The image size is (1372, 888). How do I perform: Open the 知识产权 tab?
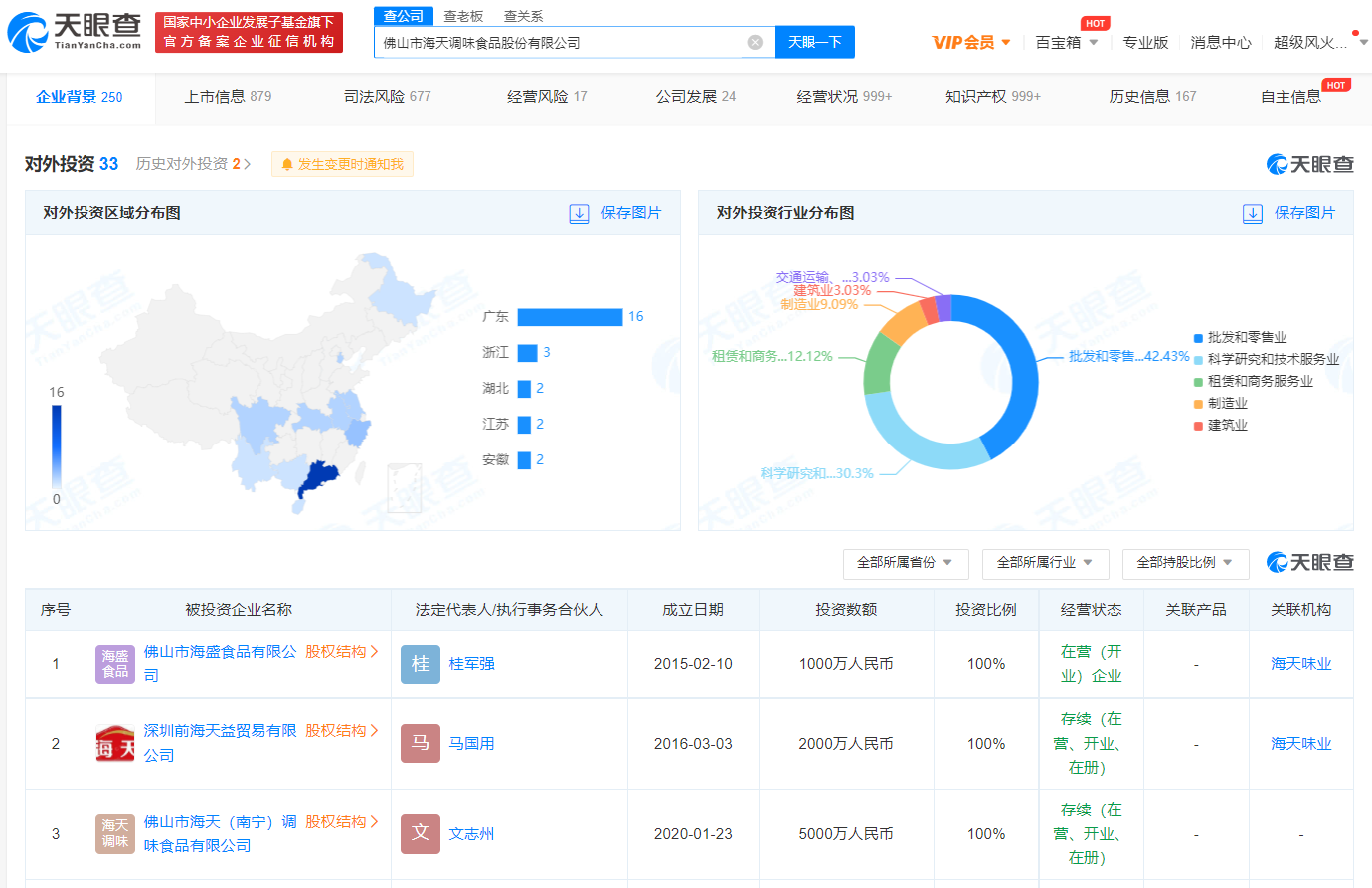[993, 97]
